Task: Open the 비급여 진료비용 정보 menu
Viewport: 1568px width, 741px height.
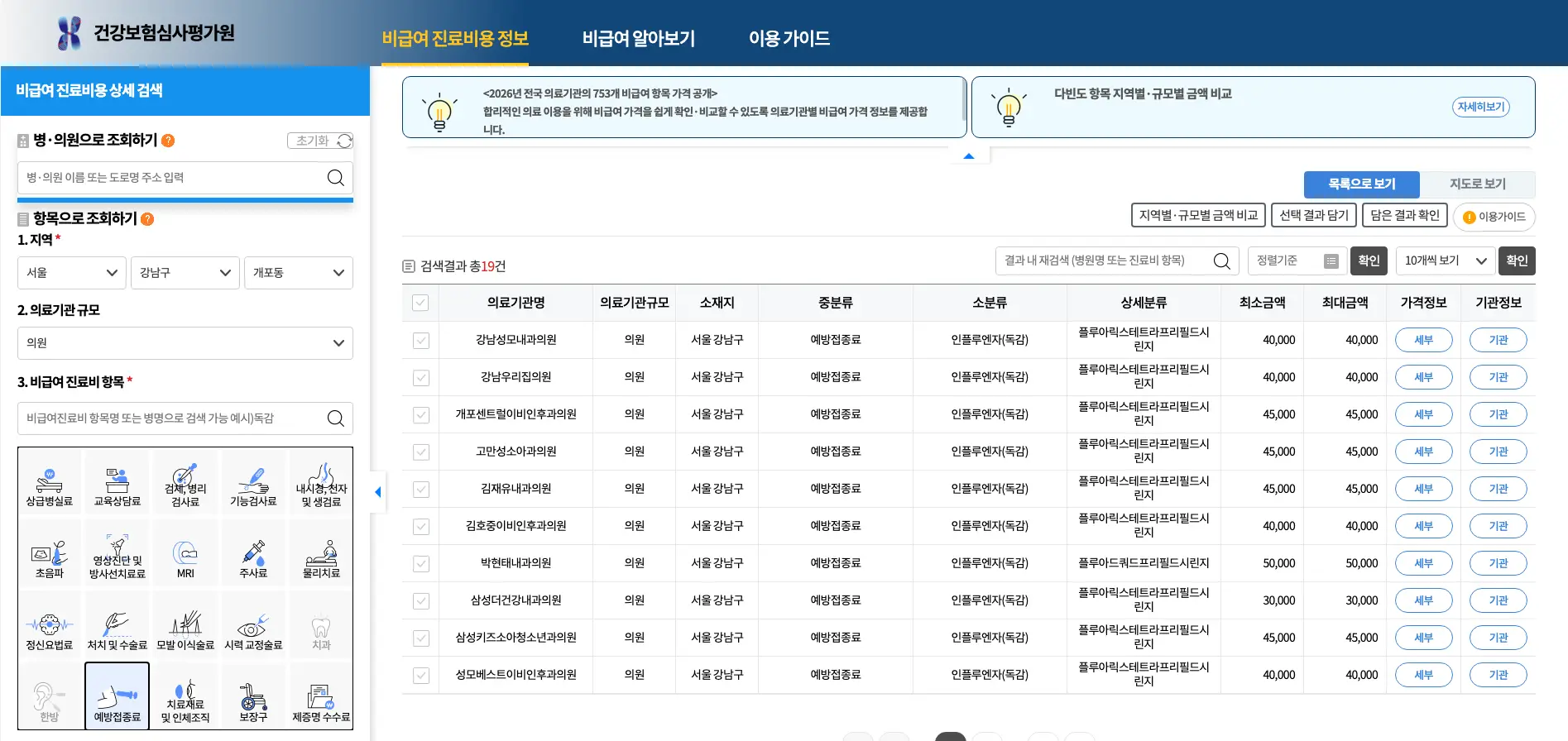Action: click(x=455, y=39)
